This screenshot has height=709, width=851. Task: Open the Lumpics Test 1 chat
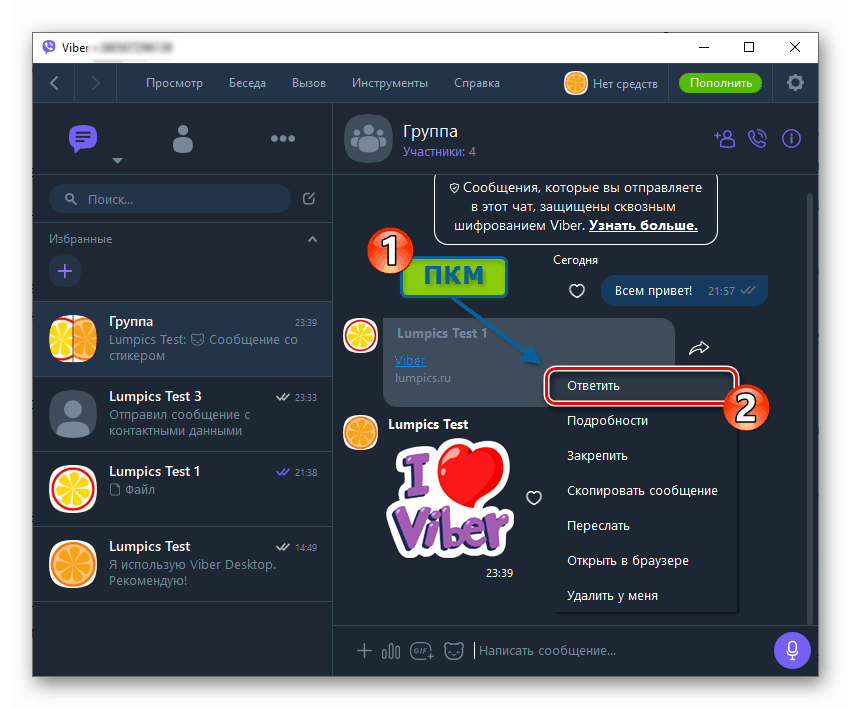(182, 489)
